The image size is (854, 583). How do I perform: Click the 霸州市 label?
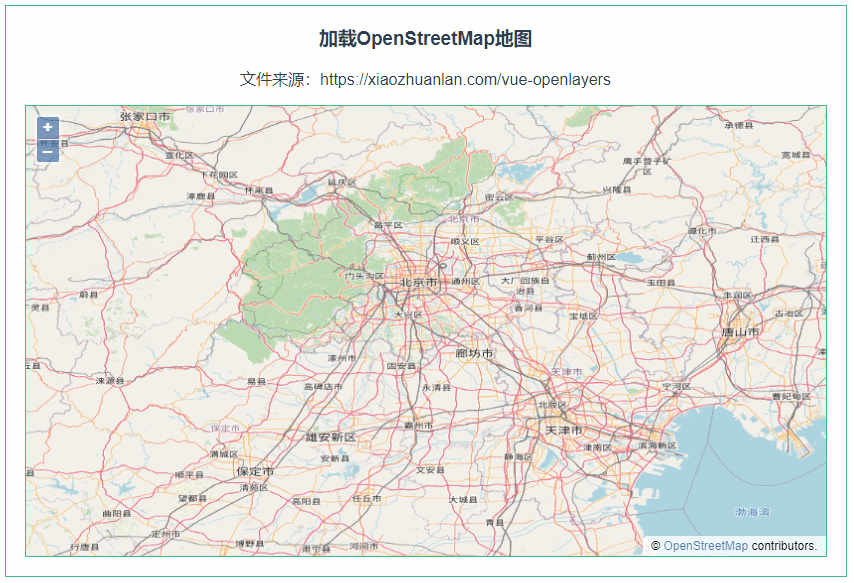point(419,425)
